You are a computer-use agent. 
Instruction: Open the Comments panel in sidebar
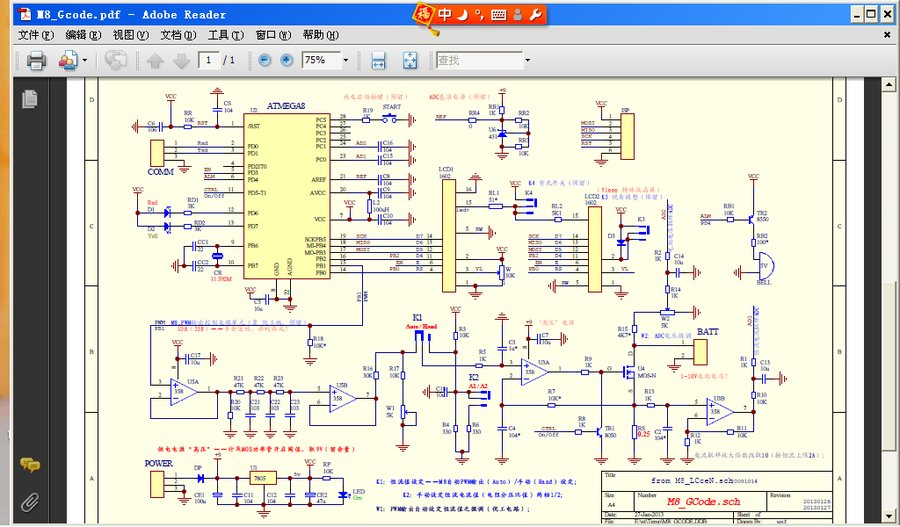pyautogui.click(x=30, y=465)
